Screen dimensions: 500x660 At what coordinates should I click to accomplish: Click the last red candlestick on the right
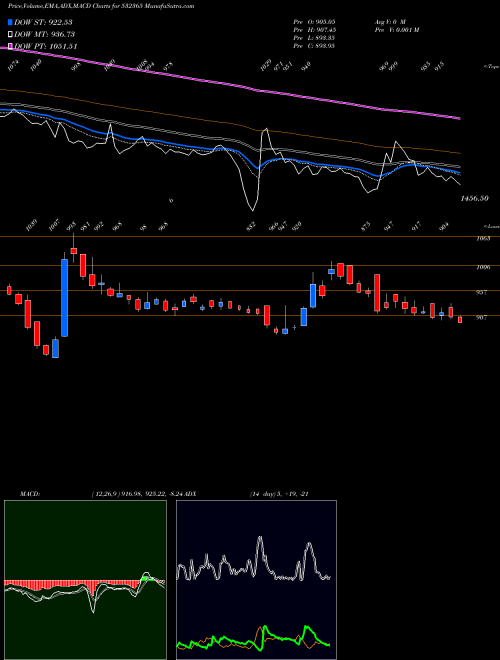tap(460, 320)
